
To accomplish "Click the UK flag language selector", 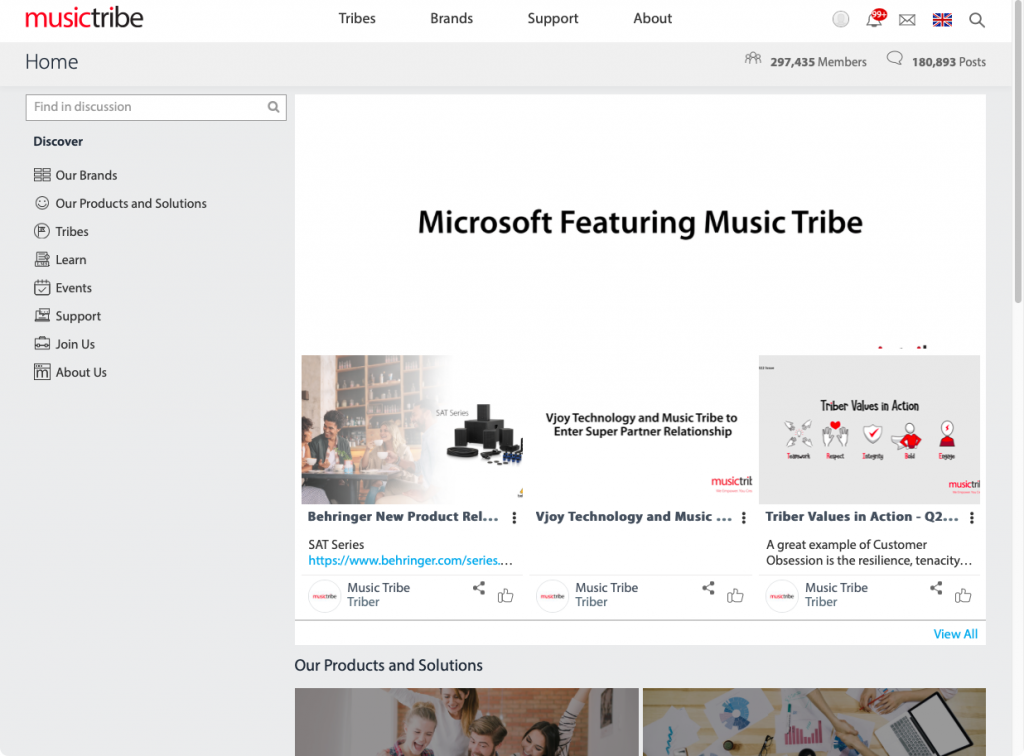I will (x=941, y=20).
